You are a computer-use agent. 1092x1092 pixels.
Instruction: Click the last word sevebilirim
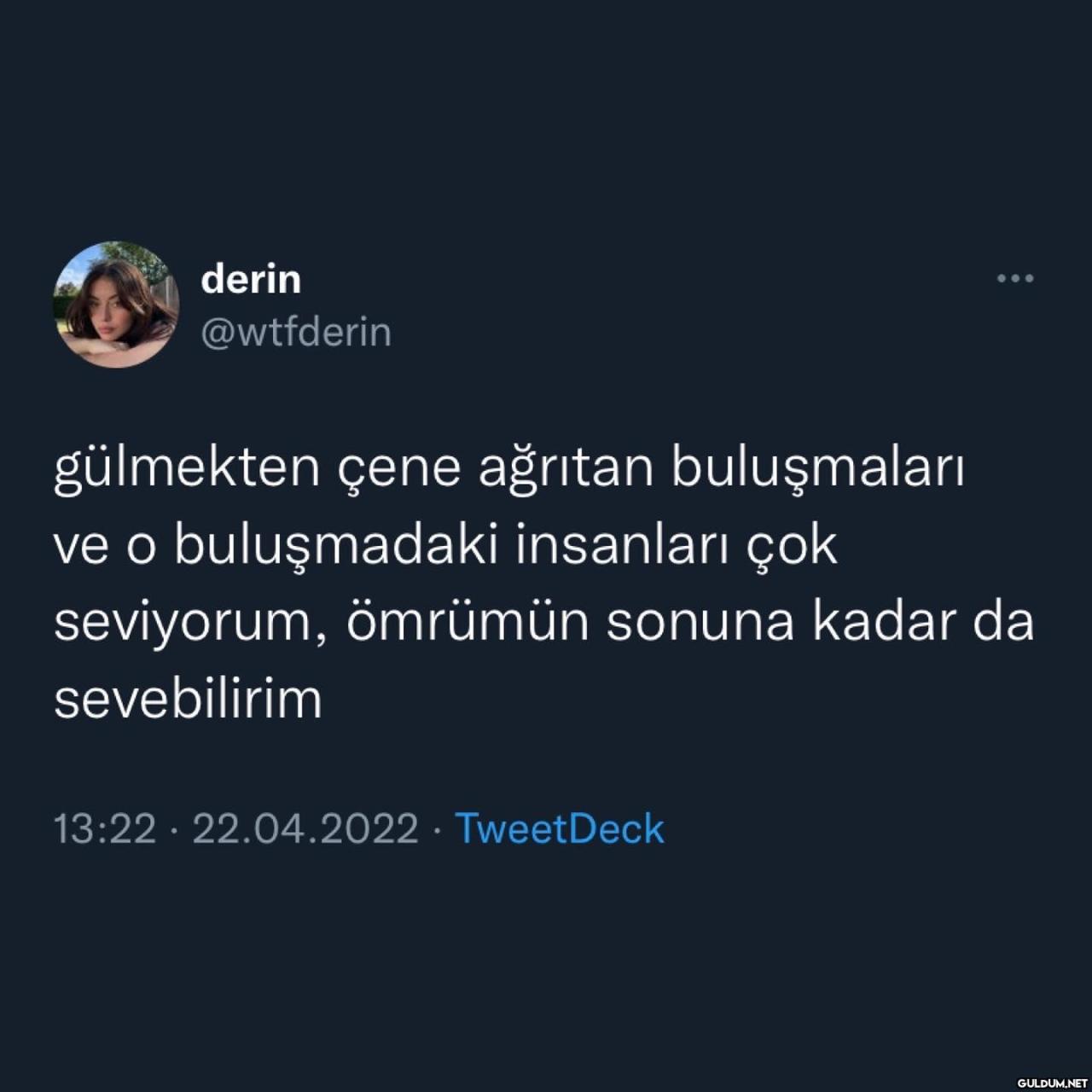[189, 700]
